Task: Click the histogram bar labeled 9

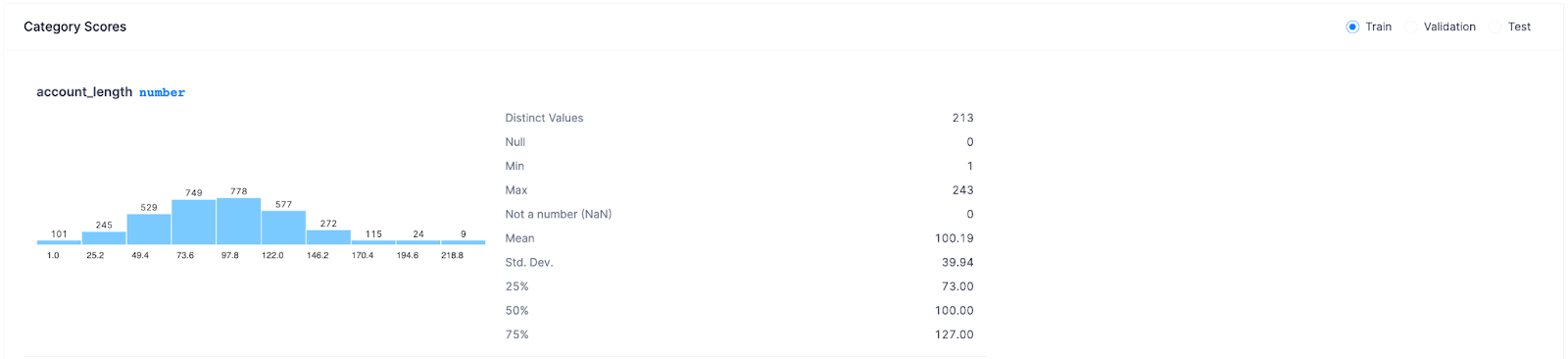Action: [464, 242]
